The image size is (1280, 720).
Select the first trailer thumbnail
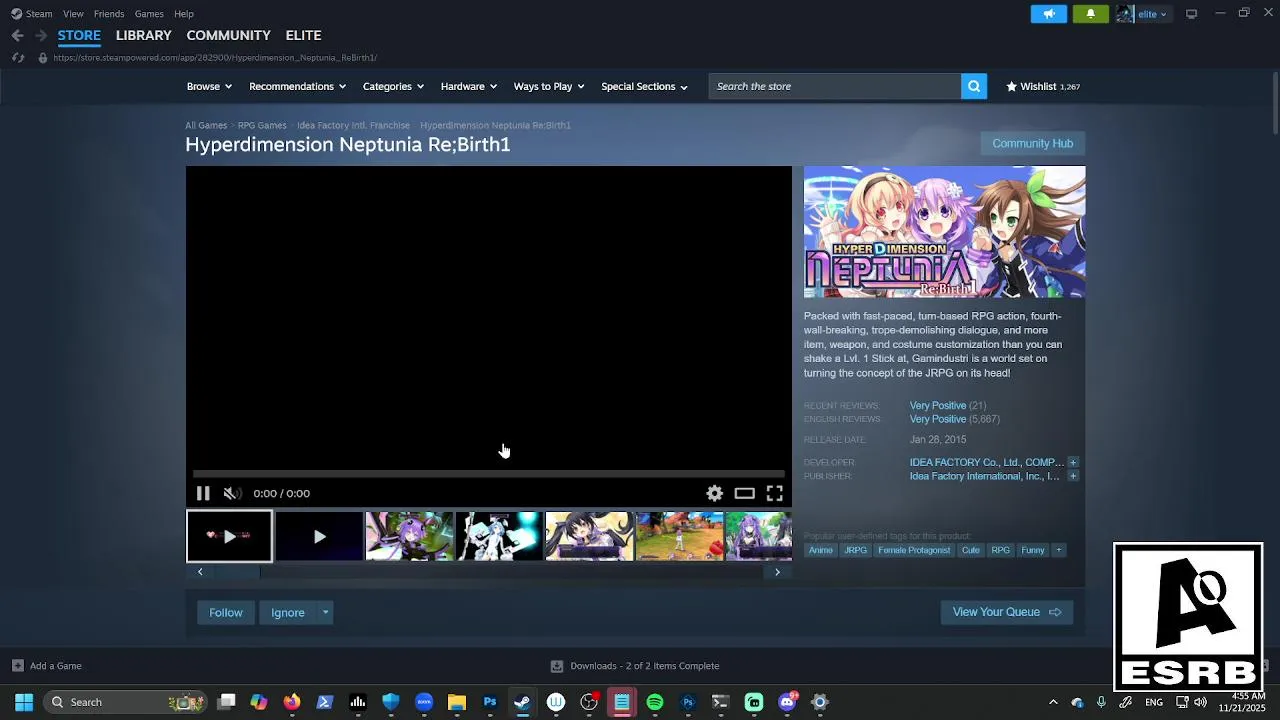pos(229,536)
